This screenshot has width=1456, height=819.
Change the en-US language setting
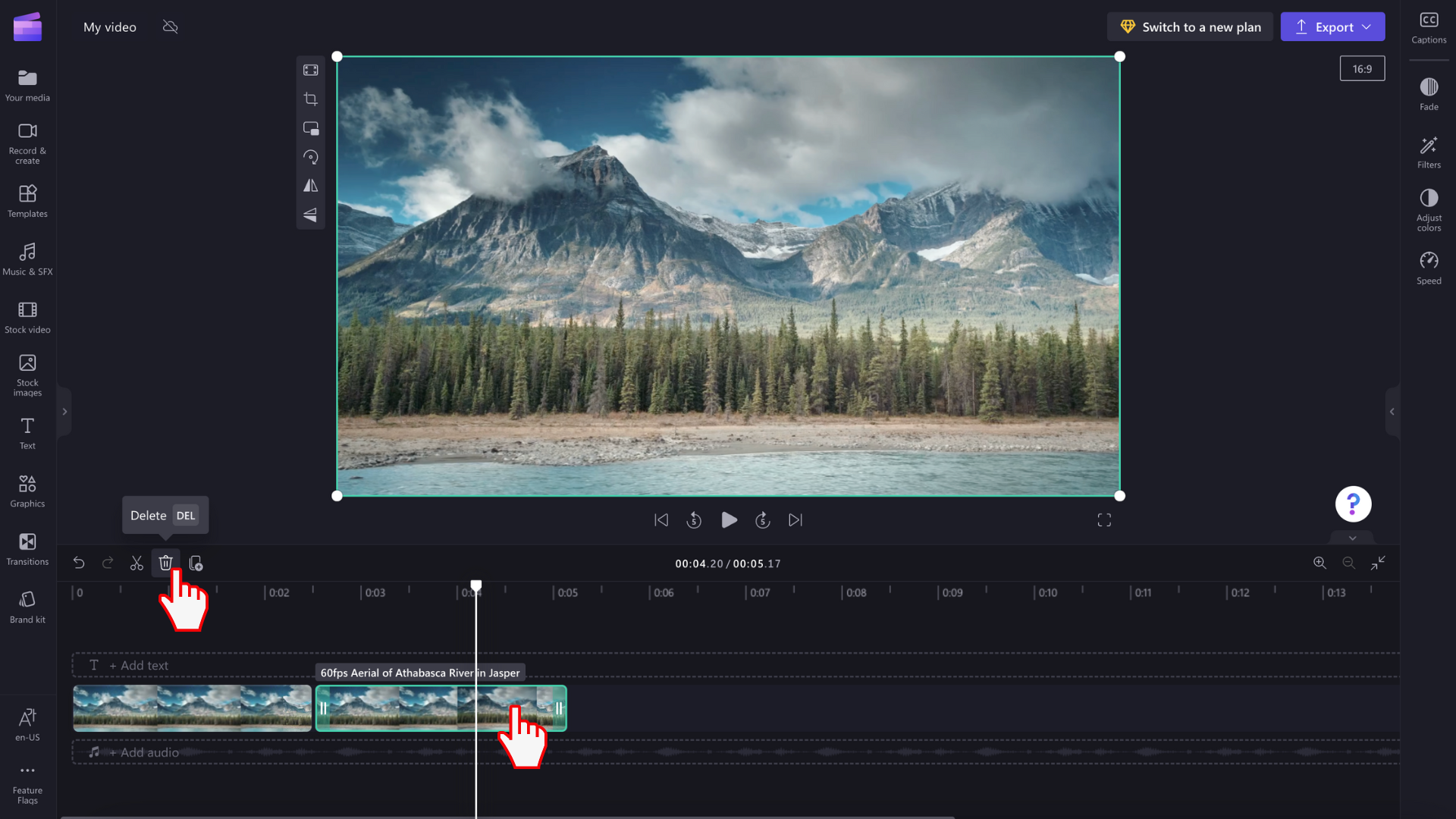(27, 725)
